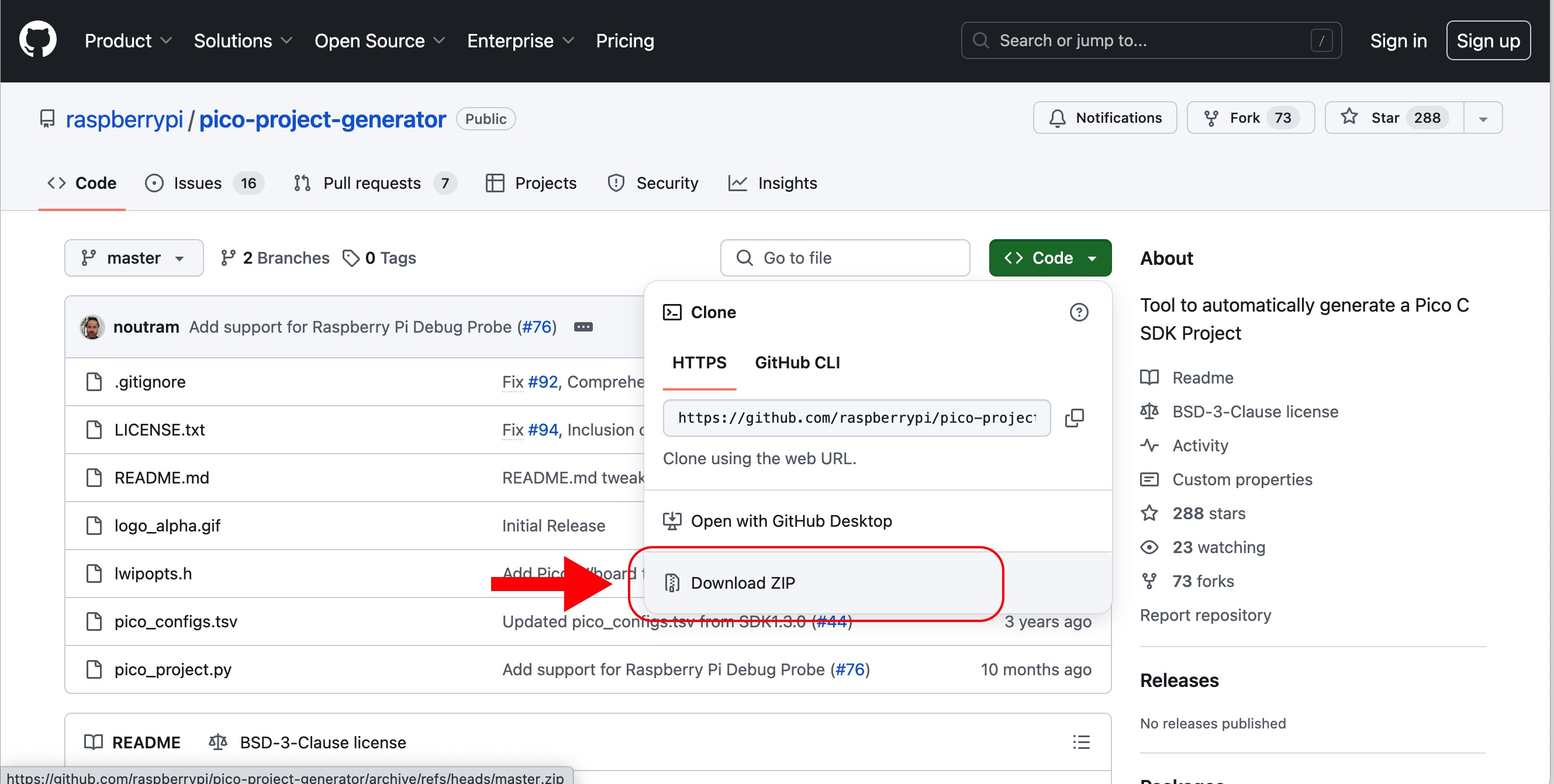Open the pico_project.py file

(172, 669)
